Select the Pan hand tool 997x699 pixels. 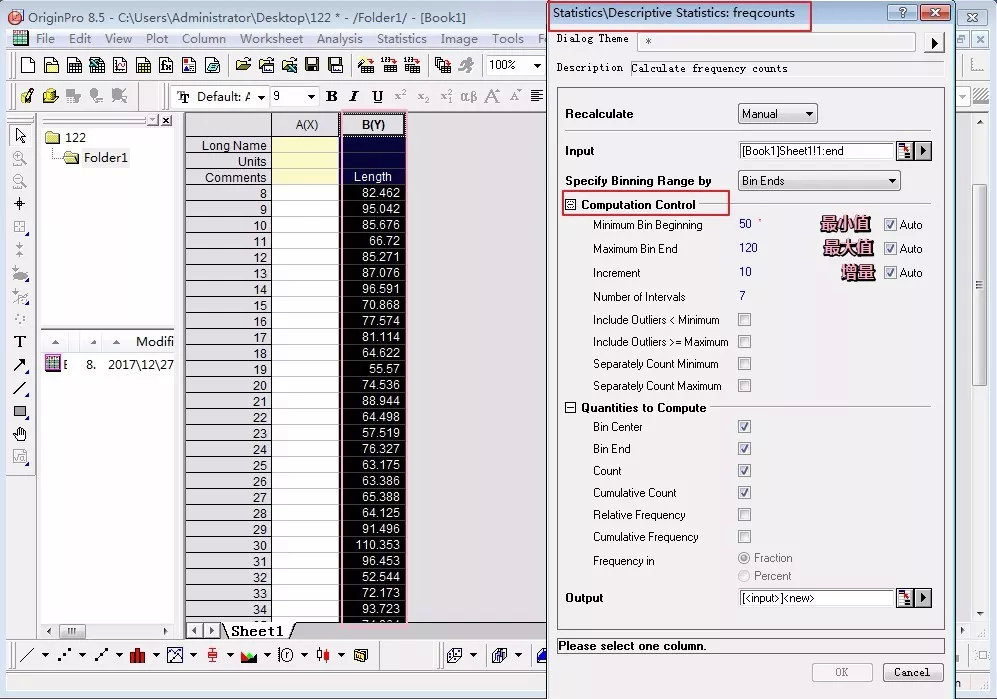click(x=20, y=434)
